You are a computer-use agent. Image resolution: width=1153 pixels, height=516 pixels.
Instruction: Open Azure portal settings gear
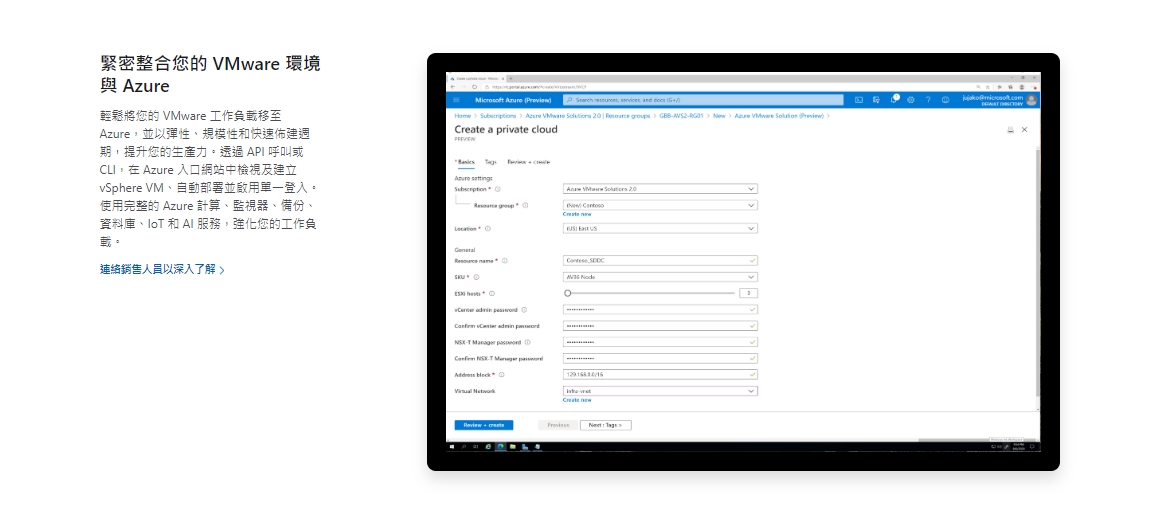tap(911, 100)
